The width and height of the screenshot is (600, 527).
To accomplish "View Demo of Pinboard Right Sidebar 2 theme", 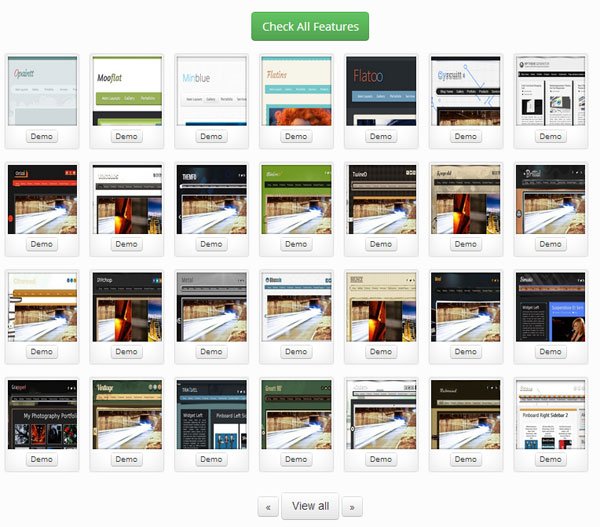I will (551, 459).
